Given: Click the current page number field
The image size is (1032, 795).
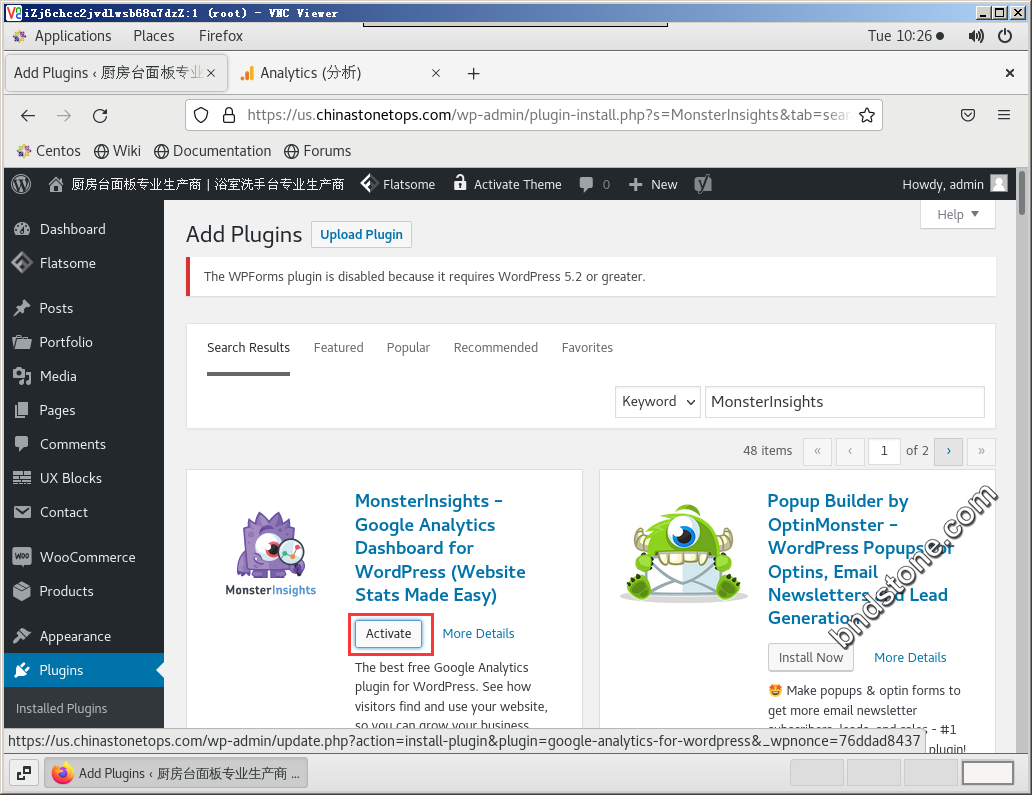Looking at the screenshot, I should point(884,451).
